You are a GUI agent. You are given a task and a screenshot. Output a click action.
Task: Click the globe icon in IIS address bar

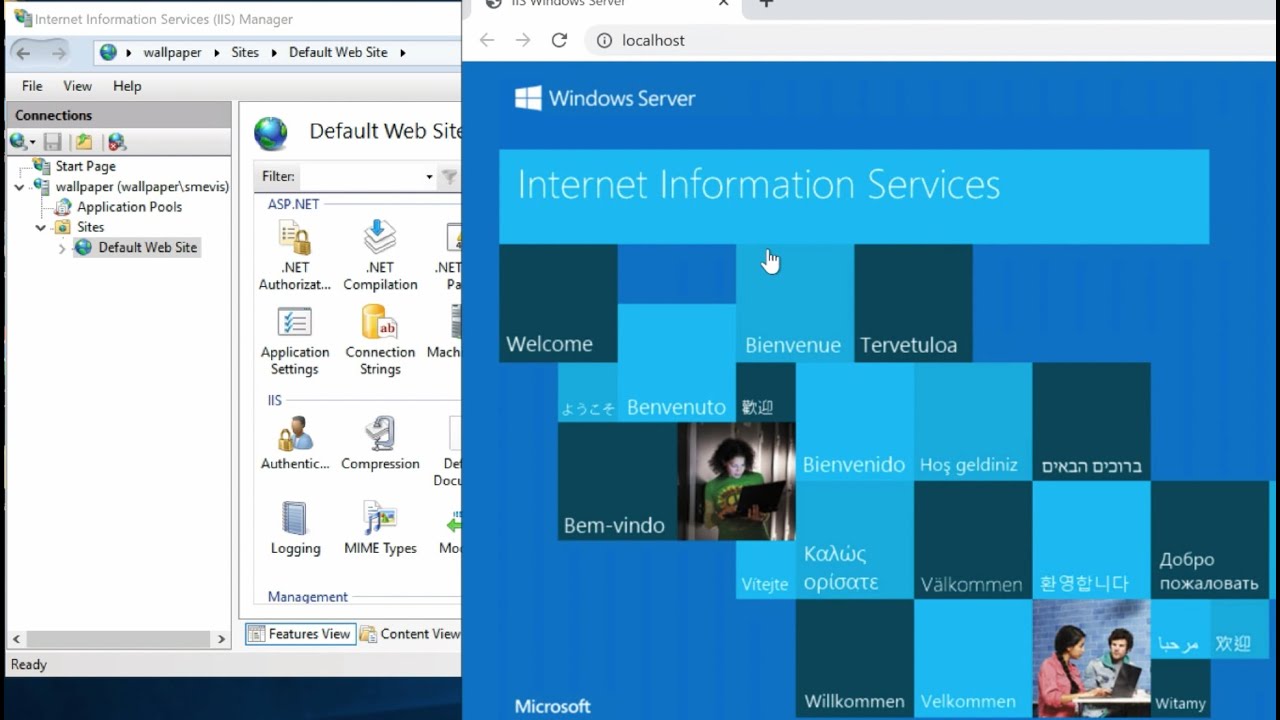coord(108,52)
